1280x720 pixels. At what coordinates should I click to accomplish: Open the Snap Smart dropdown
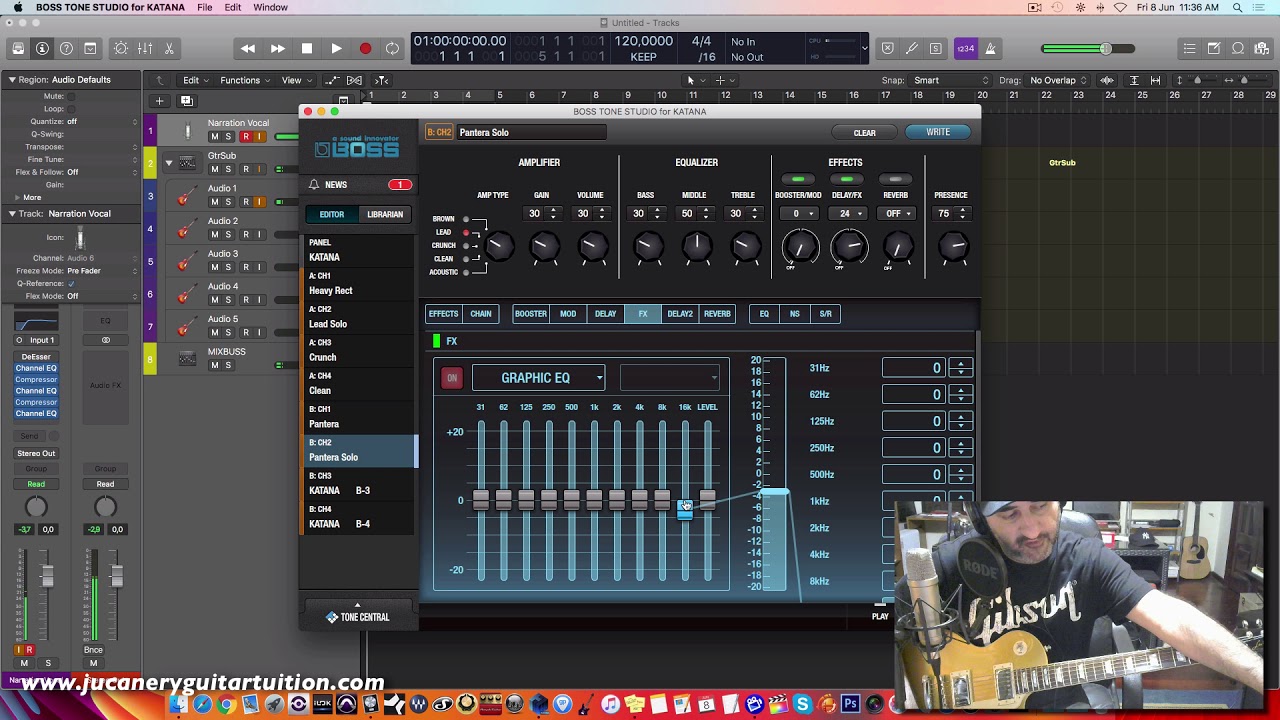pos(950,80)
